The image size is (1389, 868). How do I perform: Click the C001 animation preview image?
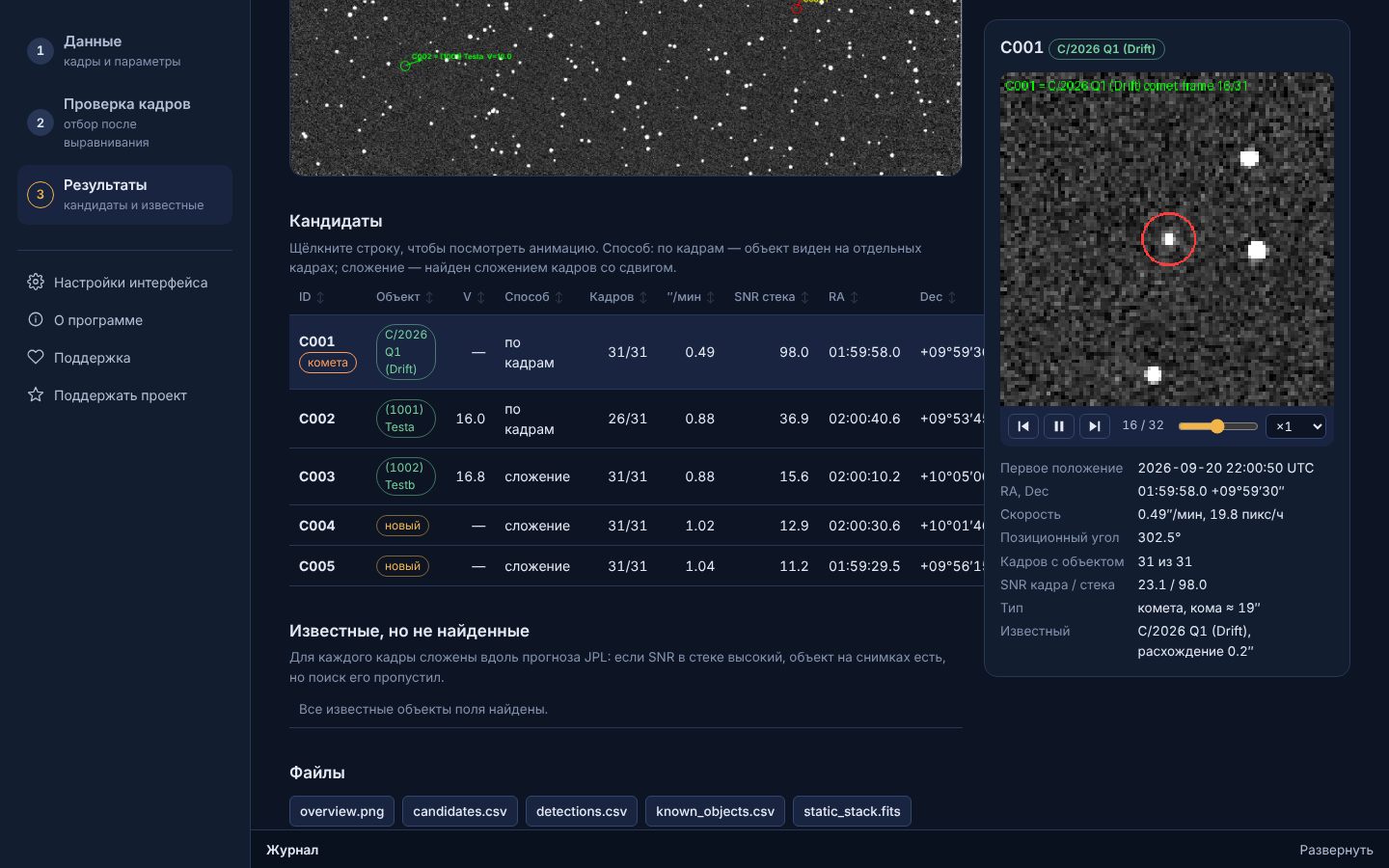point(1167,239)
